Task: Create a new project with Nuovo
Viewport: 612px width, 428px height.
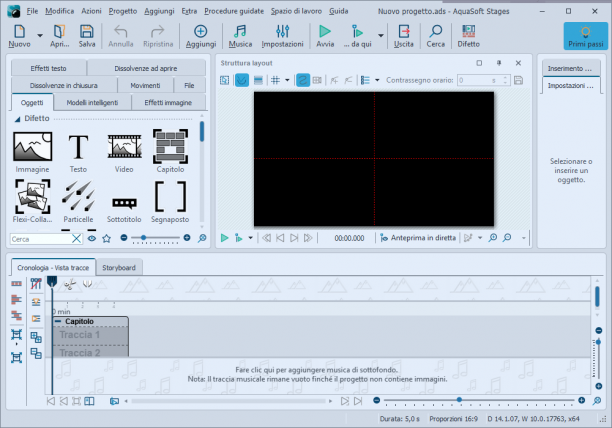Action: [x=19, y=36]
